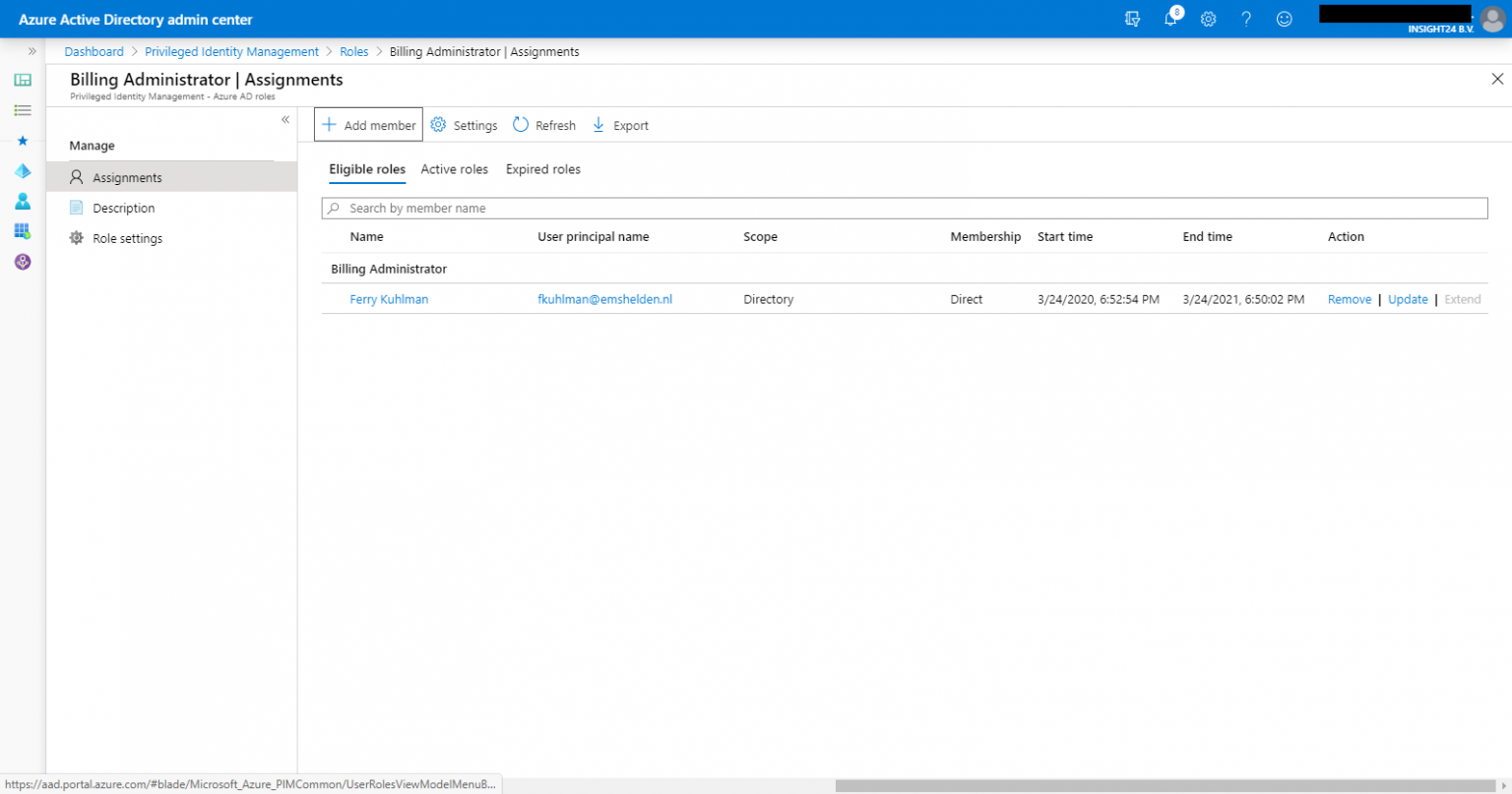Open the help question mark icon
Image resolution: width=1512 pixels, height=794 pixels.
coord(1246,19)
